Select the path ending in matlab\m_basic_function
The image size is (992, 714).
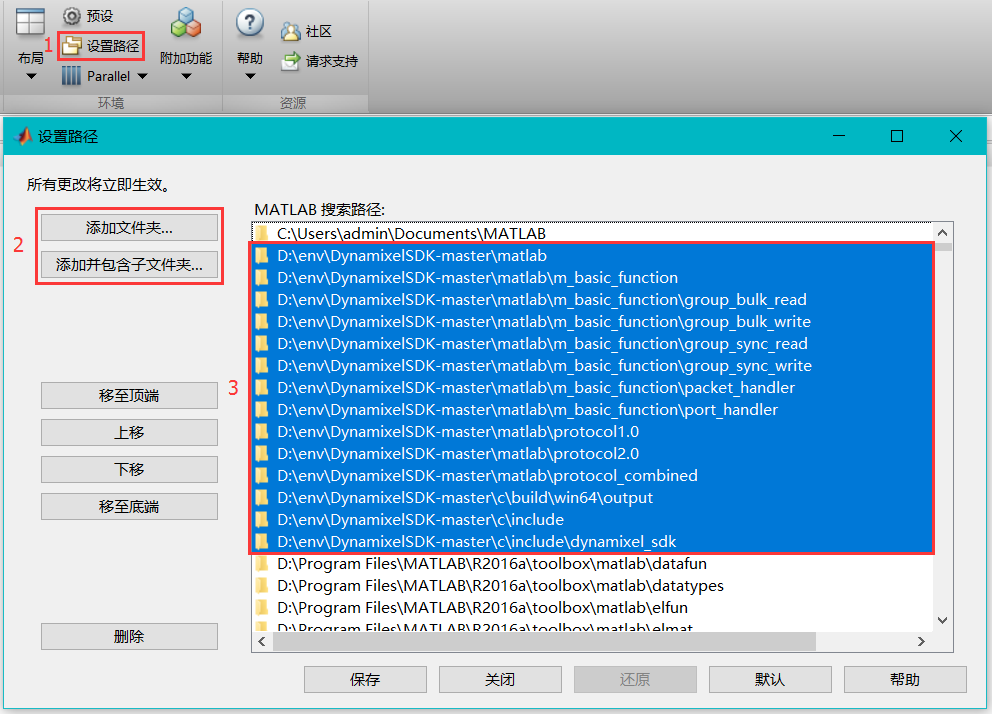[x=592, y=278]
